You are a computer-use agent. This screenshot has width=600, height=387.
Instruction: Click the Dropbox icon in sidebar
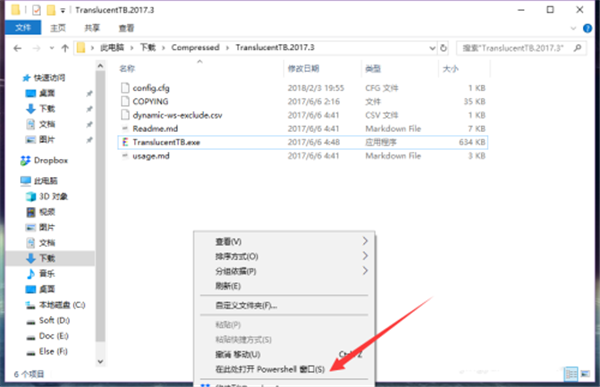tap(25, 160)
